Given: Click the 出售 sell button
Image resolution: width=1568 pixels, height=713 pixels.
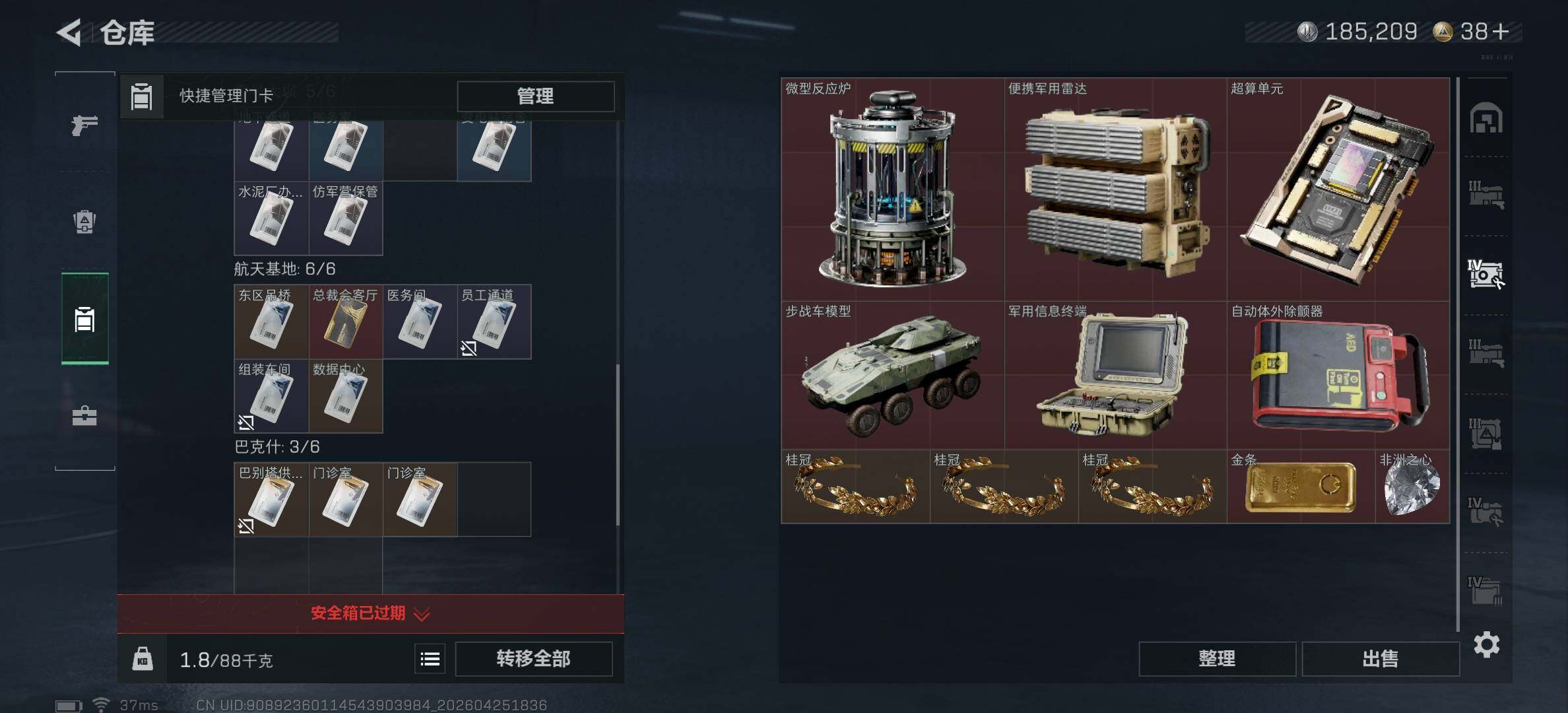Looking at the screenshot, I should (x=1380, y=659).
